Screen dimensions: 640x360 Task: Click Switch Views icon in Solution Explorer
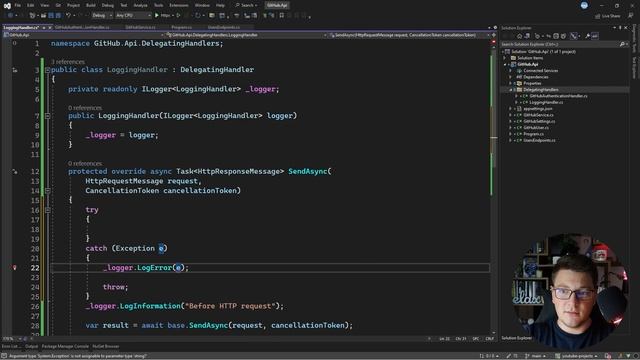(x=527, y=36)
